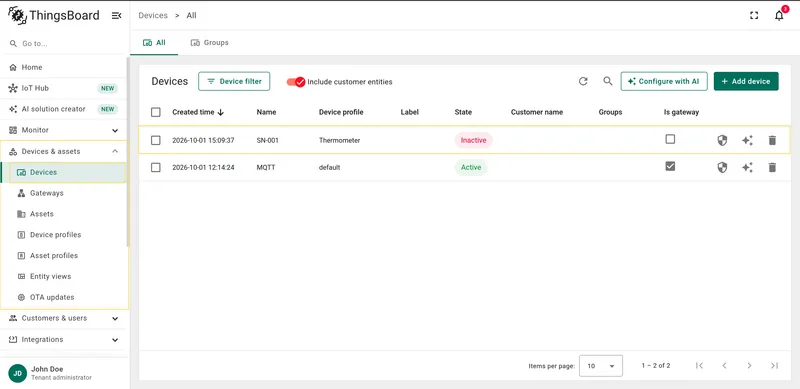Open Device profiles in sidebar
The image size is (800, 389).
pyautogui.click(x=64, y=235)
